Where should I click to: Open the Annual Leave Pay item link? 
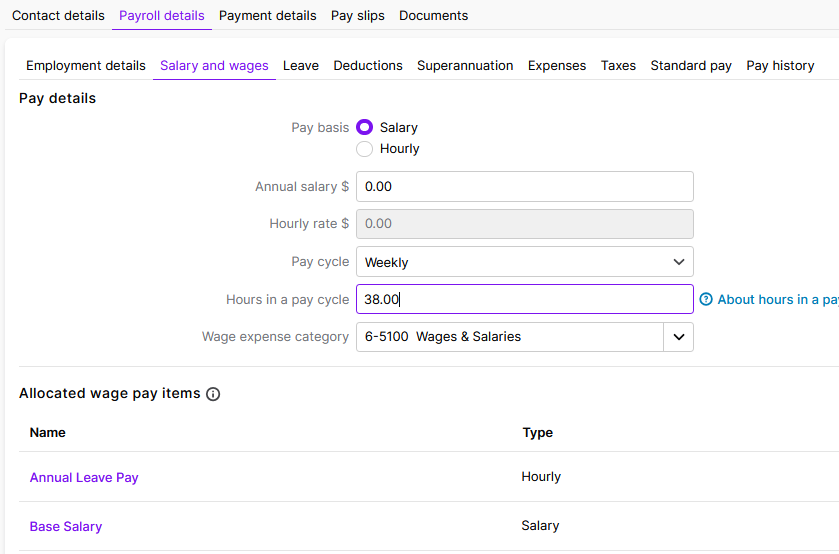[84, 477]
